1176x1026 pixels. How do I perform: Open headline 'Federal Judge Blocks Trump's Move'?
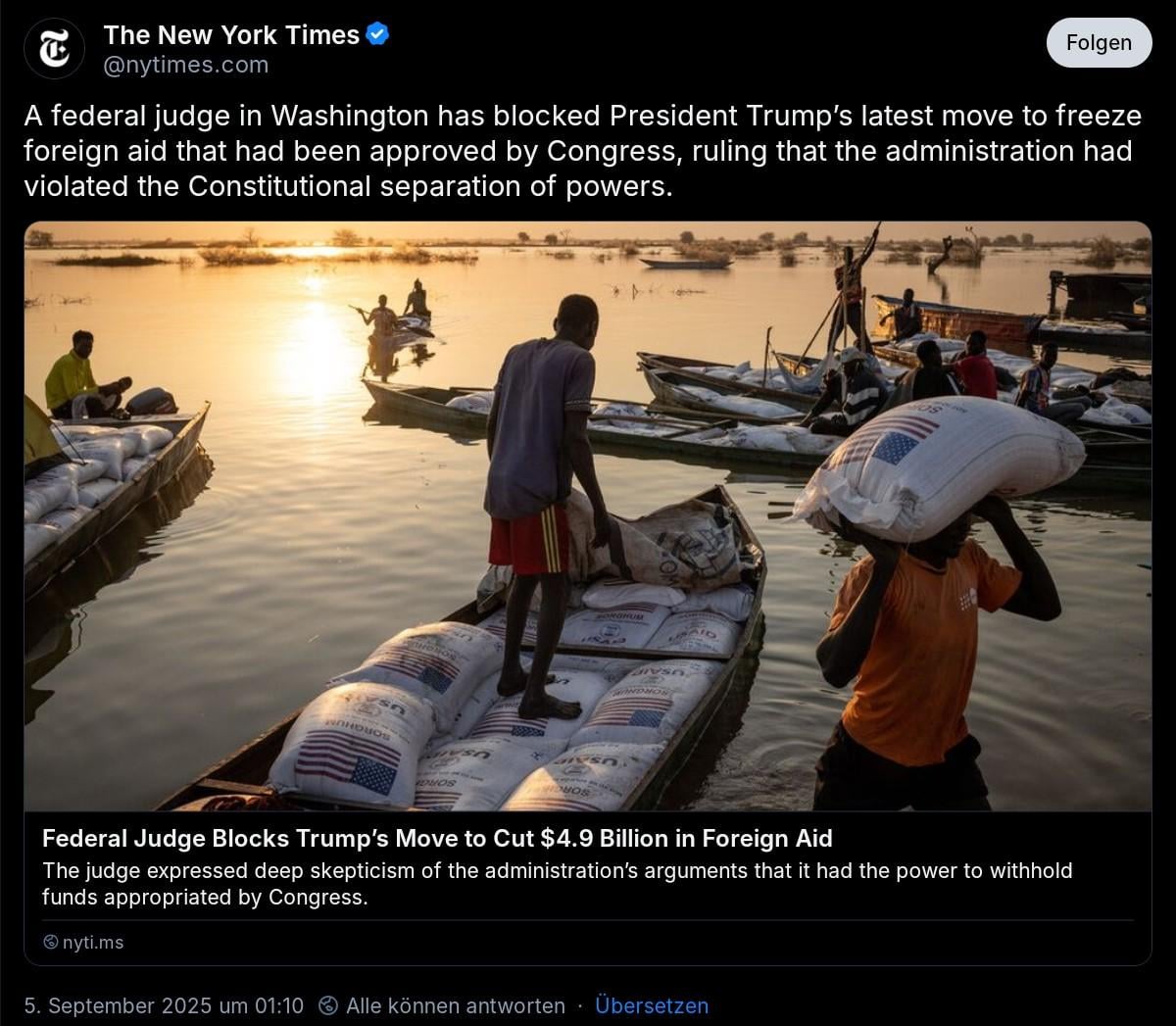(x=437, y=839)
